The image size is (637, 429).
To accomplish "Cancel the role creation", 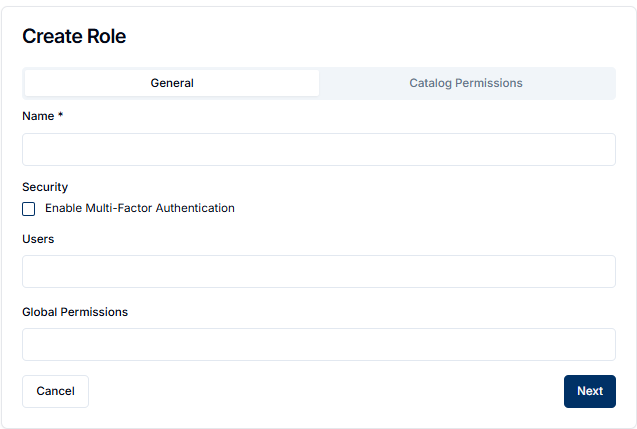I will tap(55, 391).
